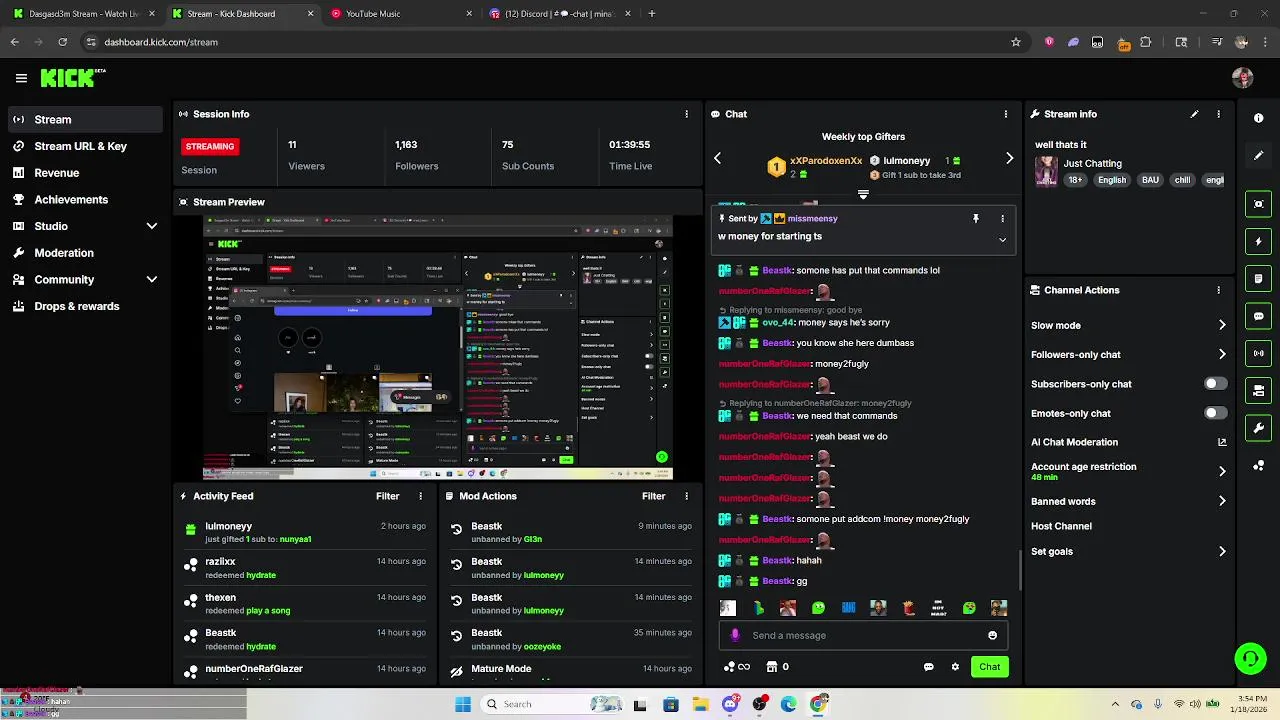The width and height of the screenshot is (1280, 720).
Task: Open the emoji picker in message box
Action: point(992,635)
